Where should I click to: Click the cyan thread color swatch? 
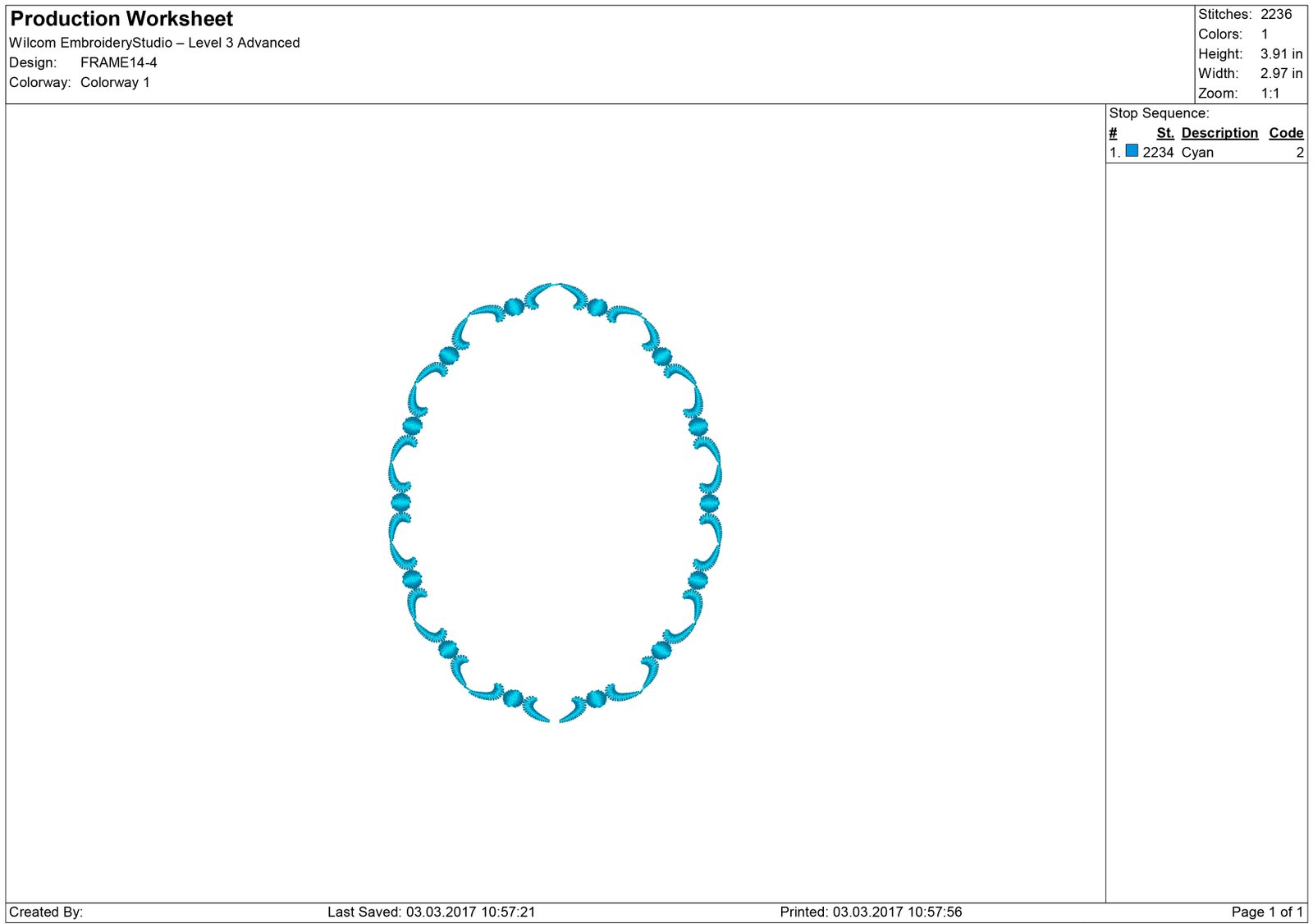(1132, 151)
